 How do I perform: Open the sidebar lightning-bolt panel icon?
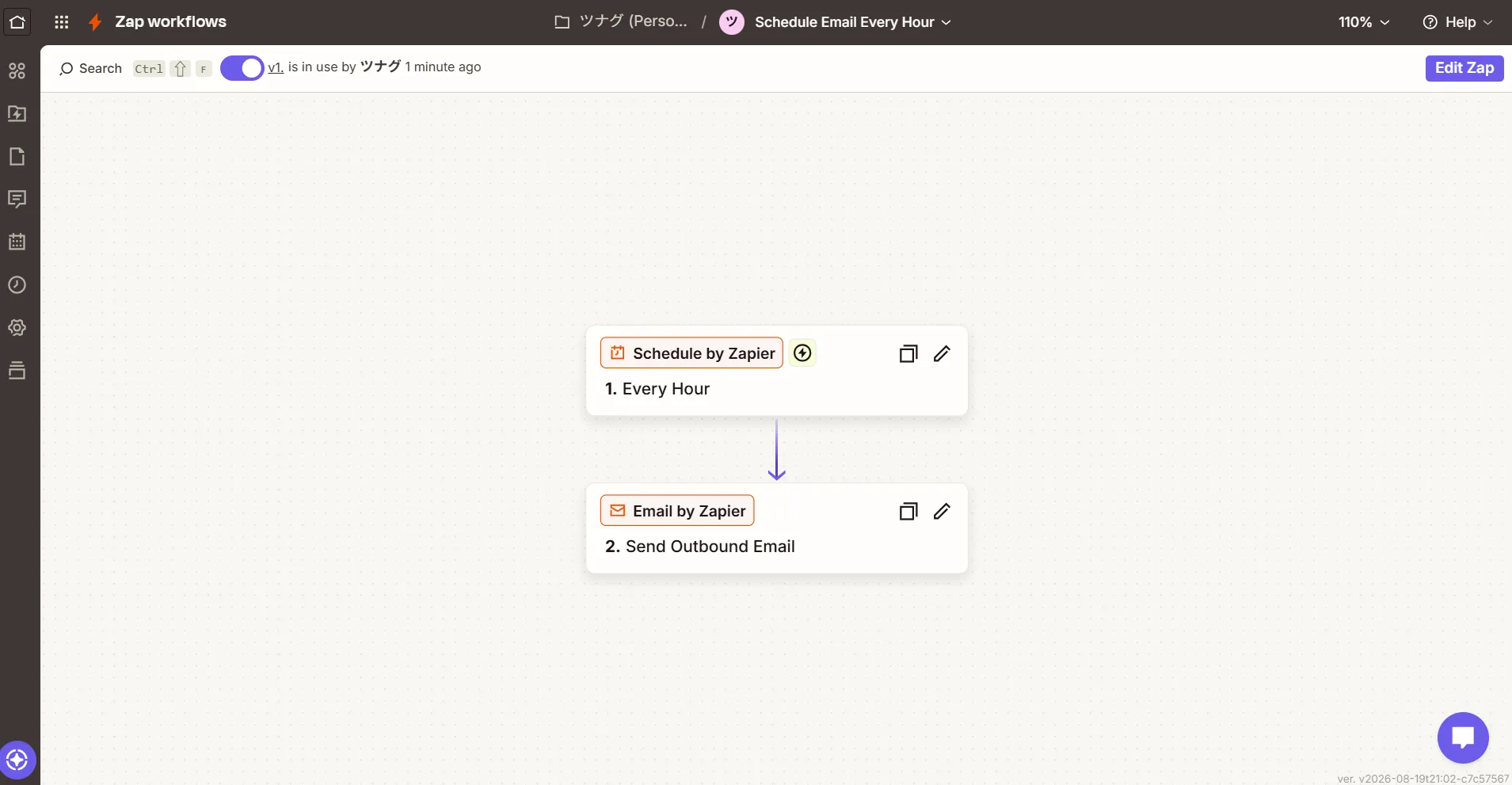[x=17, y=113]
